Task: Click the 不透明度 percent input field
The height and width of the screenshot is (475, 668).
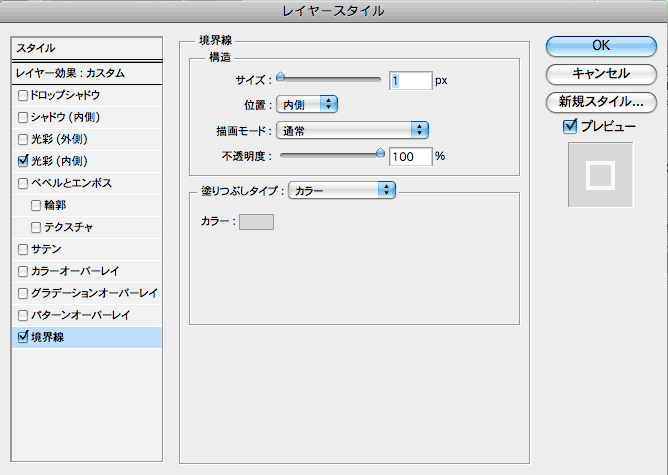Action: pyautogui.click(x=411, y=157)
